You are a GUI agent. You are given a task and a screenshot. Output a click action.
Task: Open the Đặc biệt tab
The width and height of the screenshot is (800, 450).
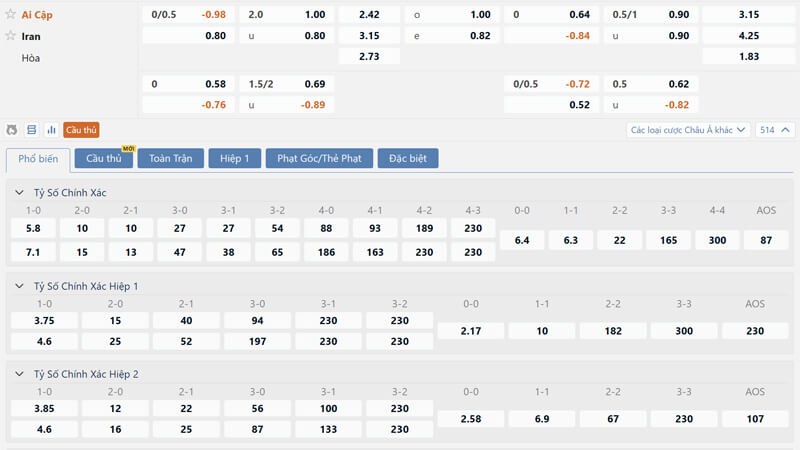(x=408, y=159)
